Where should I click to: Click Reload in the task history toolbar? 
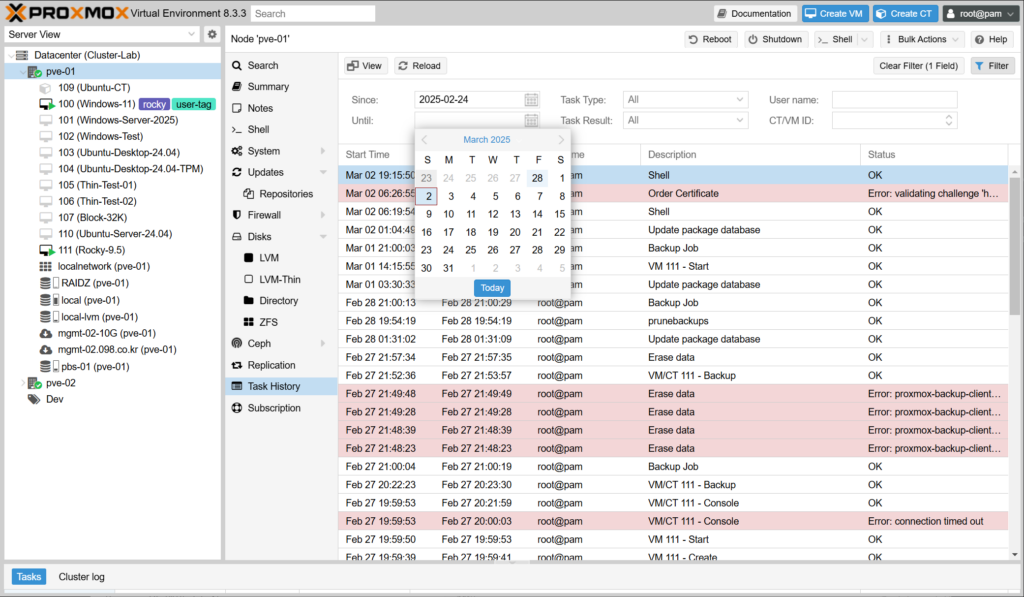[x=419, y=66]
